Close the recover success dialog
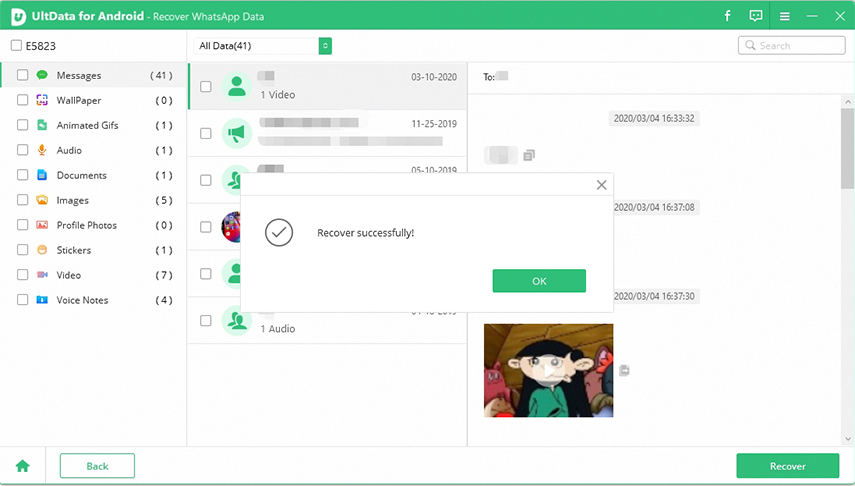This screenshot has width=855, height=486. (601, 185)
